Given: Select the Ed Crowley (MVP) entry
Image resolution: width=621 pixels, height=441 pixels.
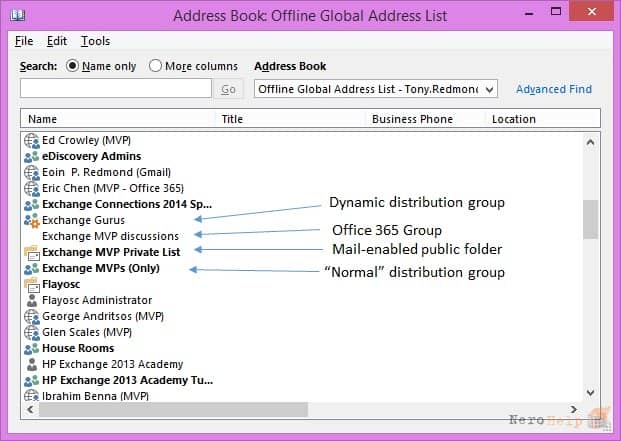Looking at the screenshot, I should 86,140.
